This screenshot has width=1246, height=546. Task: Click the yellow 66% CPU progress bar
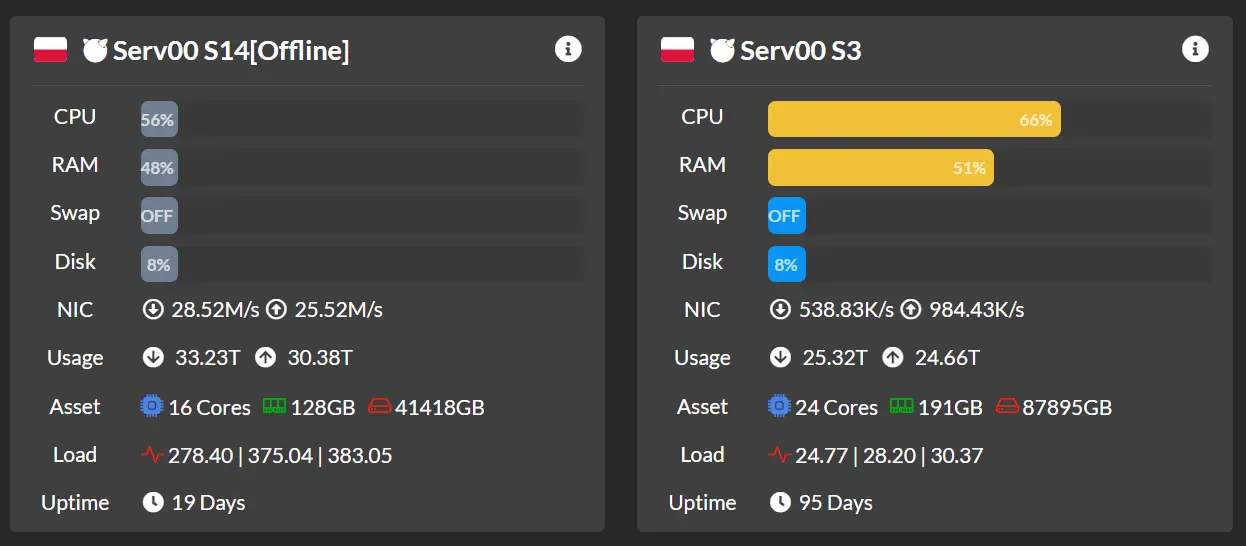pos(914,119)
